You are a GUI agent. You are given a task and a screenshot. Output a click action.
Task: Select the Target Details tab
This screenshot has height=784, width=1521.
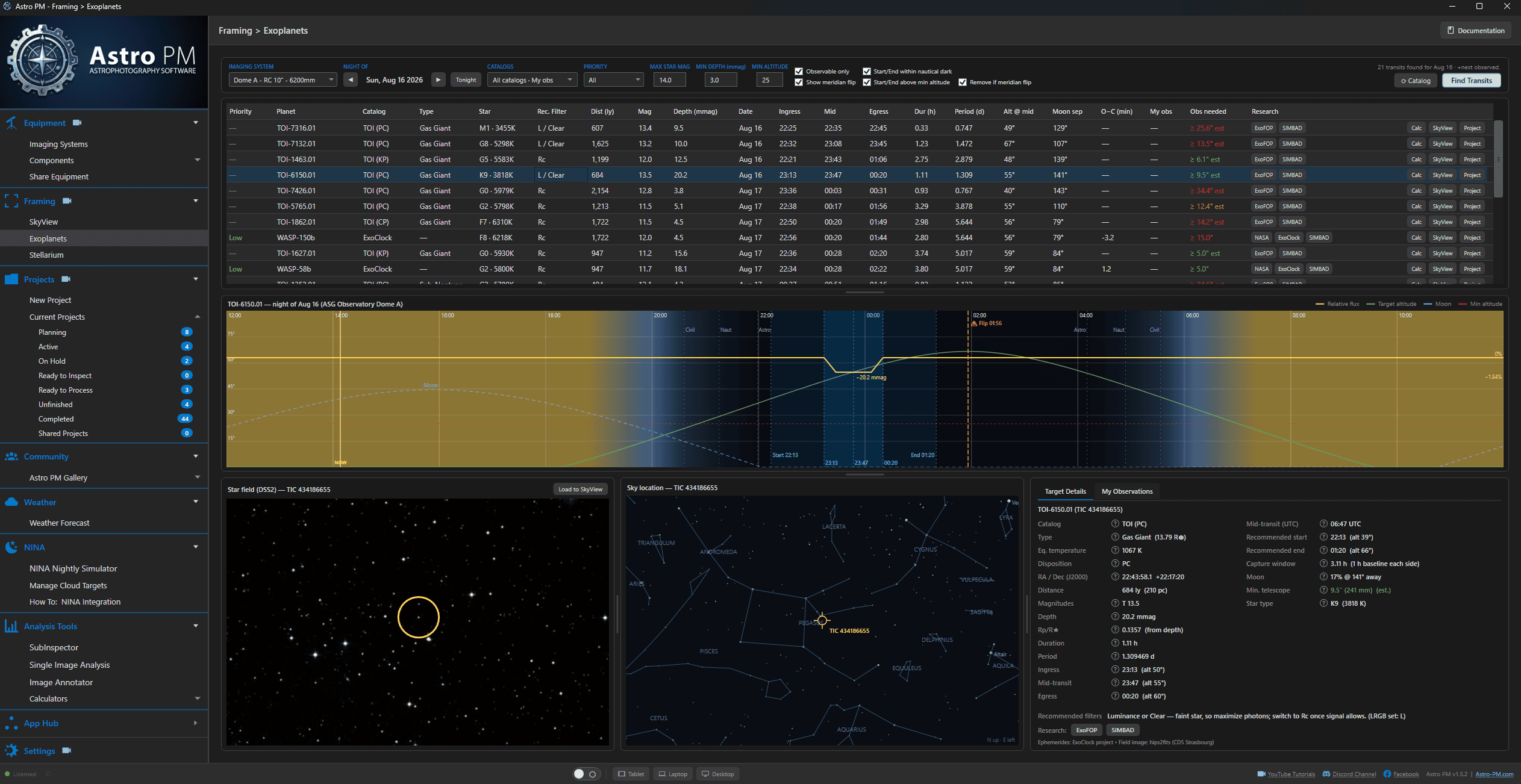[1065, 491]
